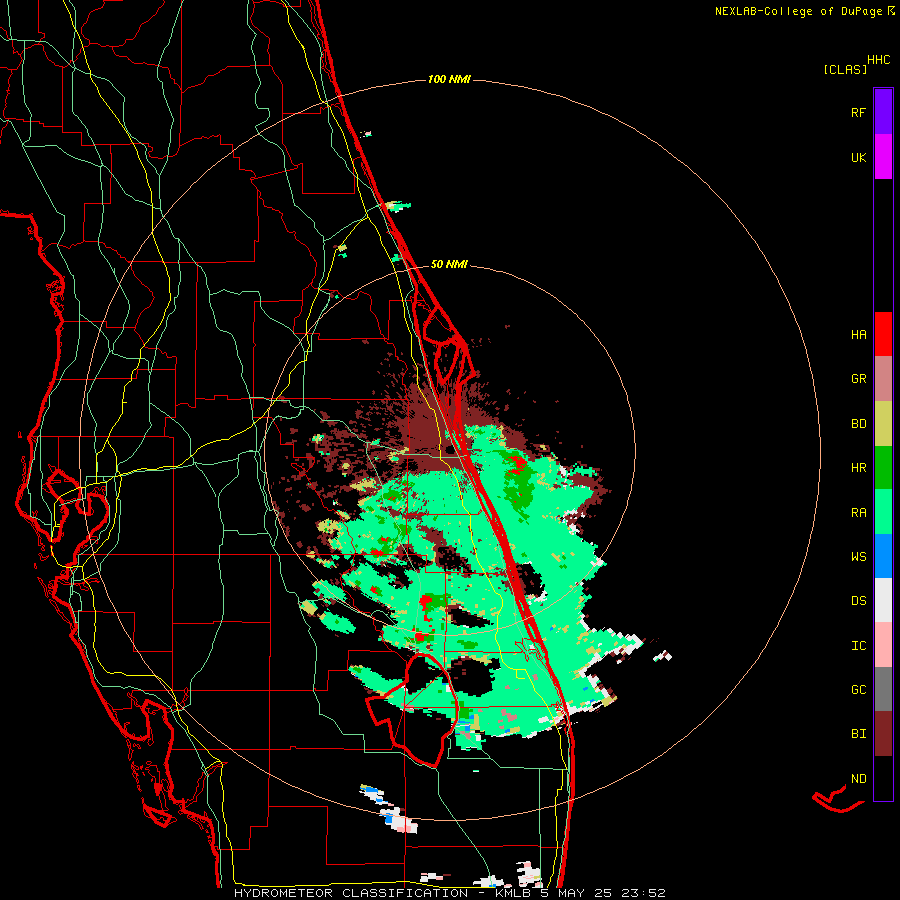
Task: Click the HA legend label
Action: 858,334
